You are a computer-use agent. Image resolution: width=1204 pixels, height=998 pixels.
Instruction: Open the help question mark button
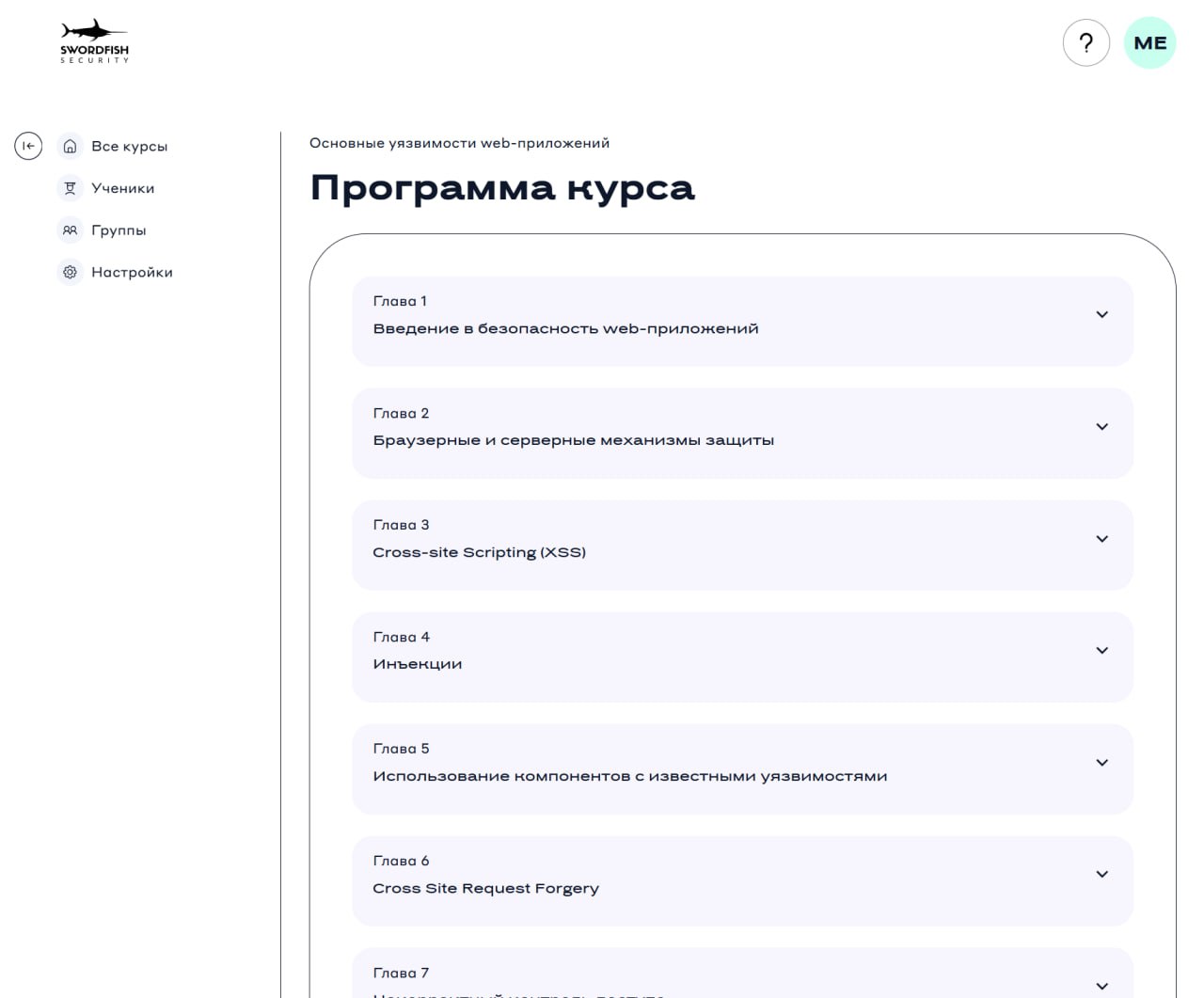[x=1086, y=43]
